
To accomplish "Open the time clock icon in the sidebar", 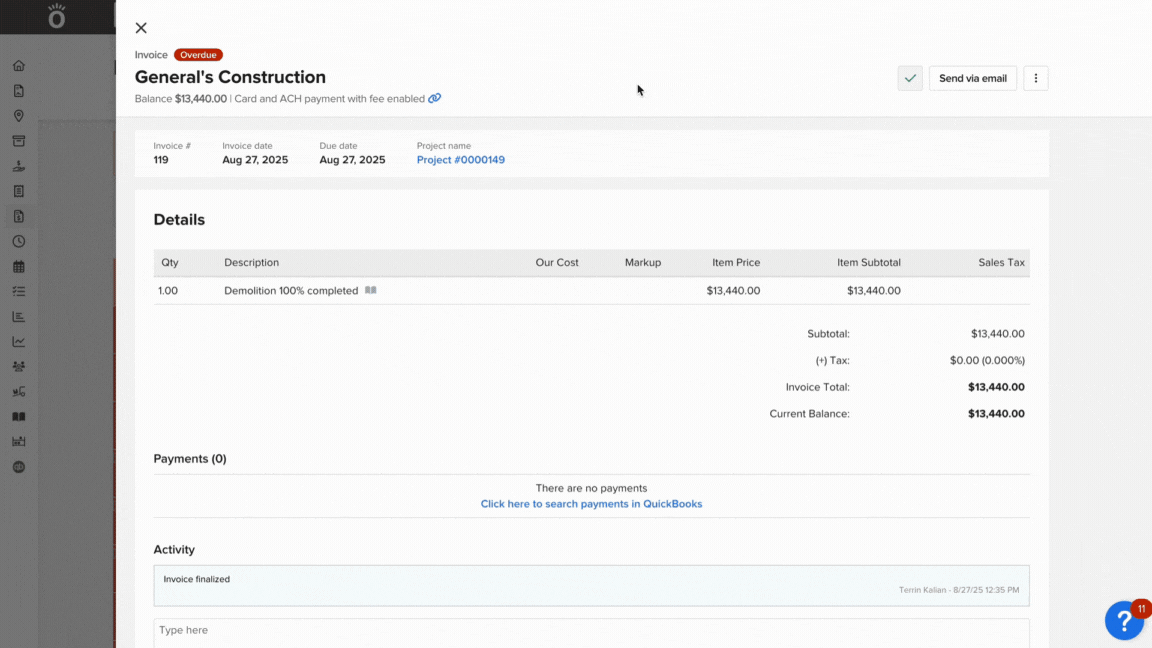I will 18,241.
